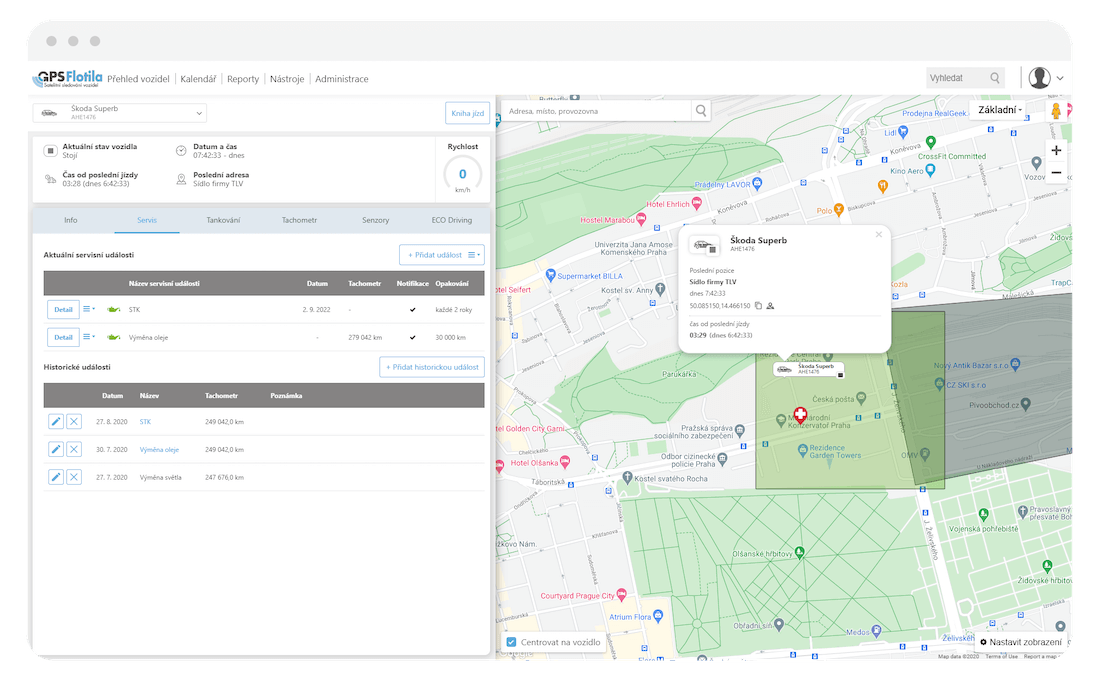Open the Základní map type dropdown
This screenshot has width=1100, height=679.
[x=1000, y=110]
